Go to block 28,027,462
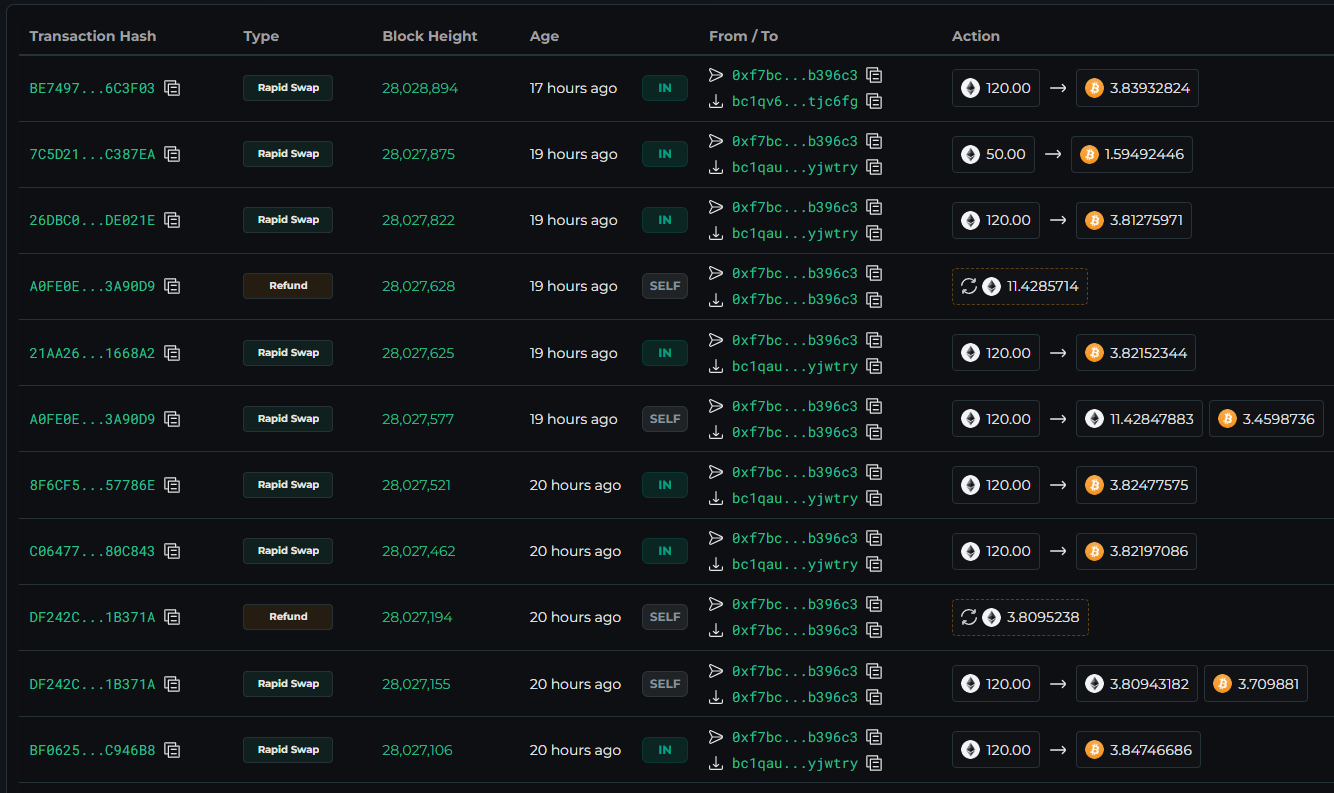Screen dimensions: 1334x793 419,551
